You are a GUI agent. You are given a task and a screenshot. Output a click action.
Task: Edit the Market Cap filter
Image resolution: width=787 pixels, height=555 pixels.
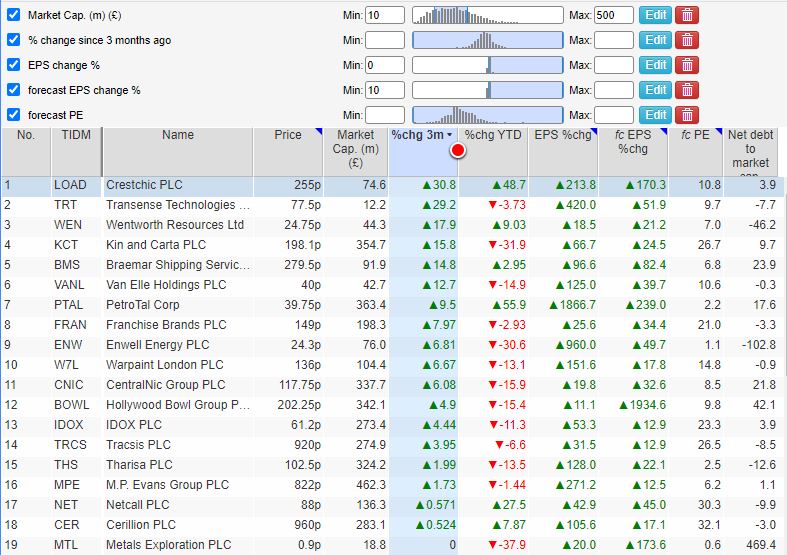coord(655,15)
